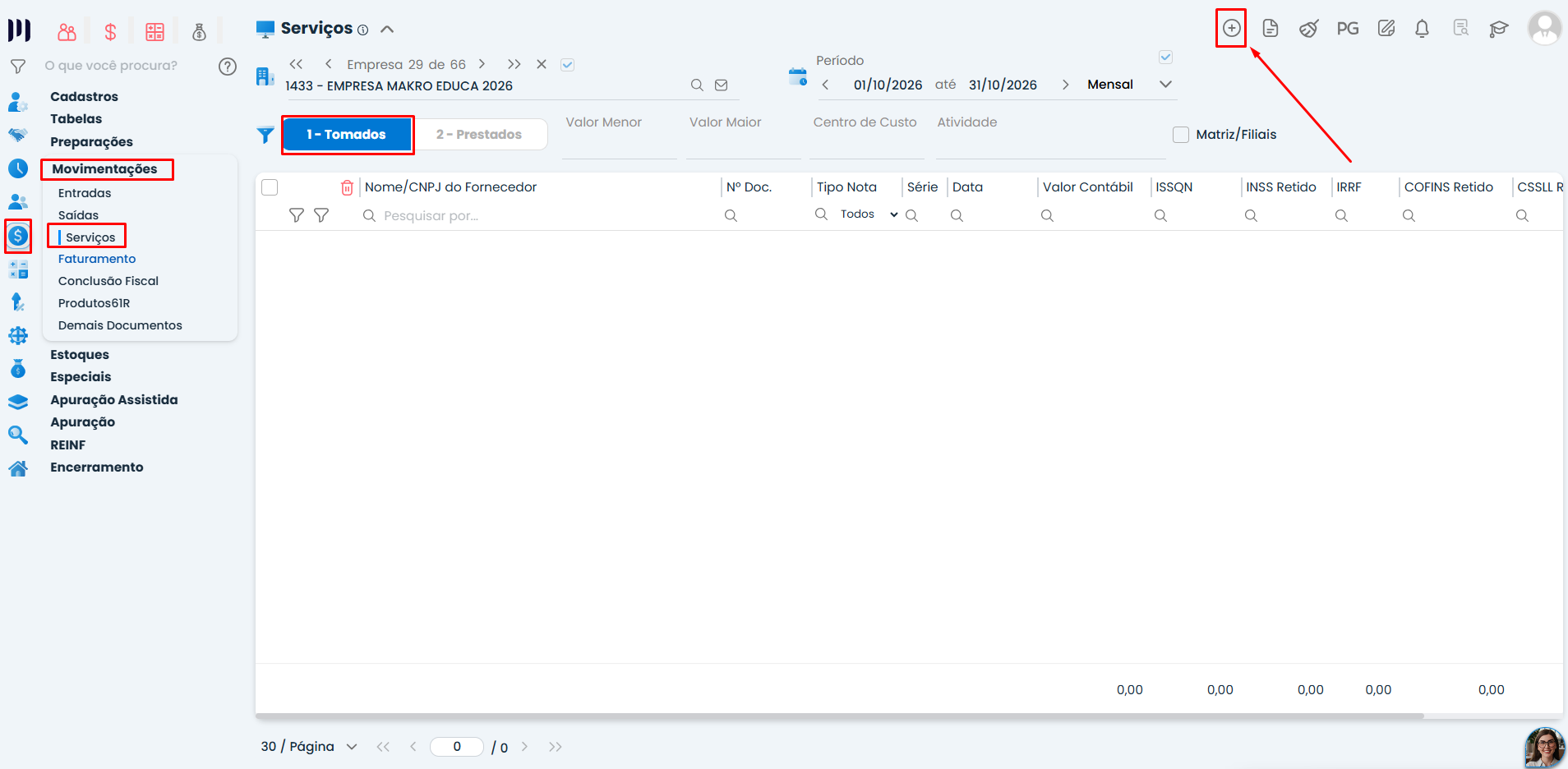
Task: Open the Cadastros menu
Action: click(84, 97)
